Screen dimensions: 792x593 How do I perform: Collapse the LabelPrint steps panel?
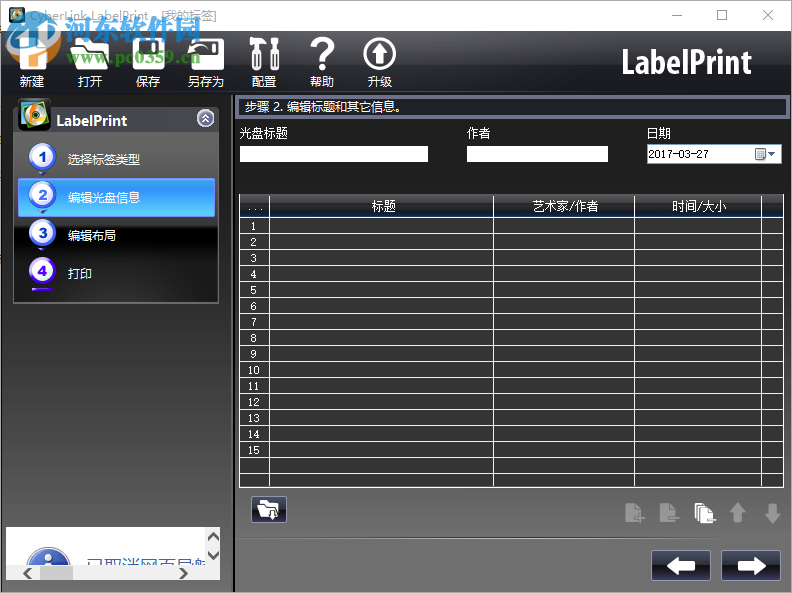[205, 119]
